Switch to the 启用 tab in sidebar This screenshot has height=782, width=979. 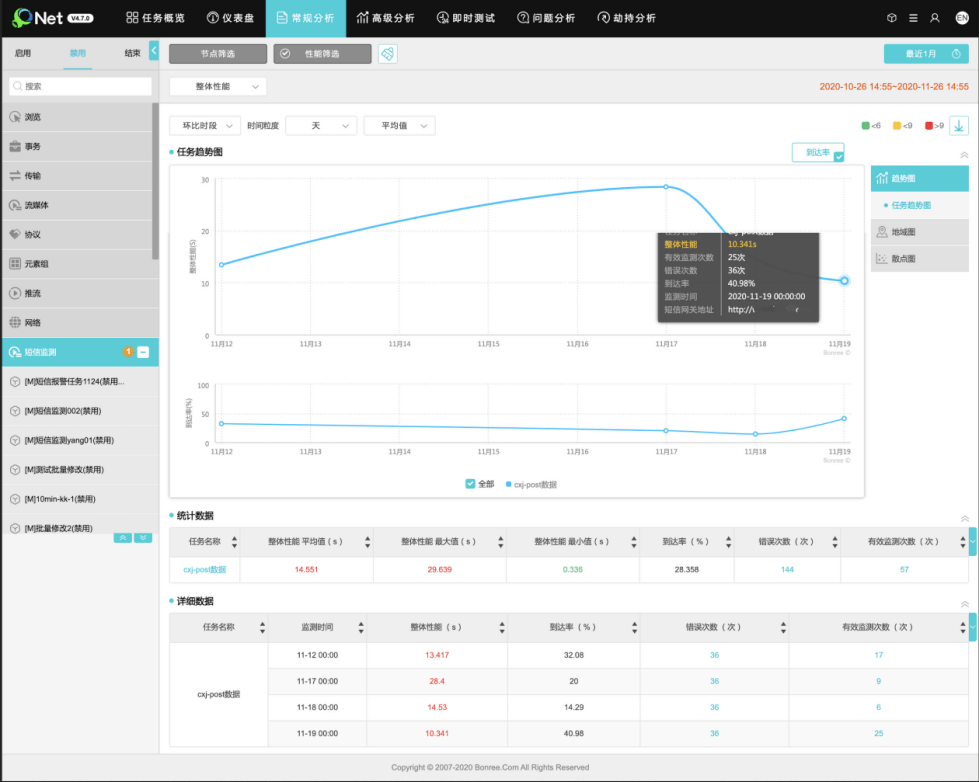[x=23, y=53]
